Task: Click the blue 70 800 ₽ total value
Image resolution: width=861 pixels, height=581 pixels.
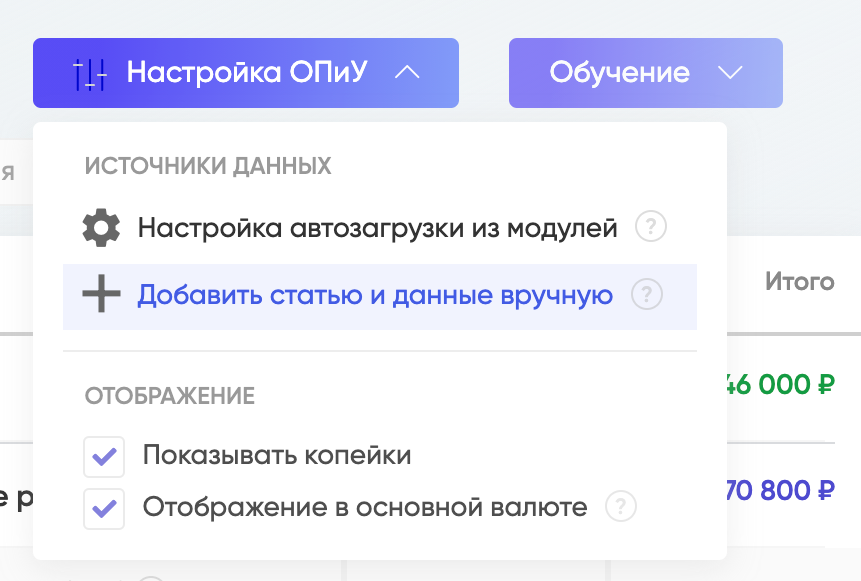Action: [779, 490]
